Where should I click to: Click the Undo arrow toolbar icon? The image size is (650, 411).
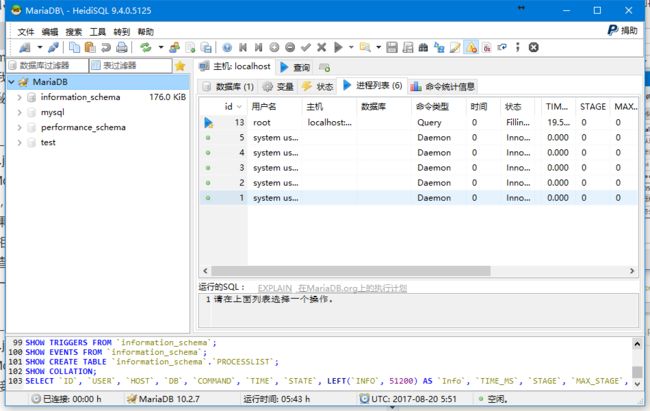click(x=106, y=47)
